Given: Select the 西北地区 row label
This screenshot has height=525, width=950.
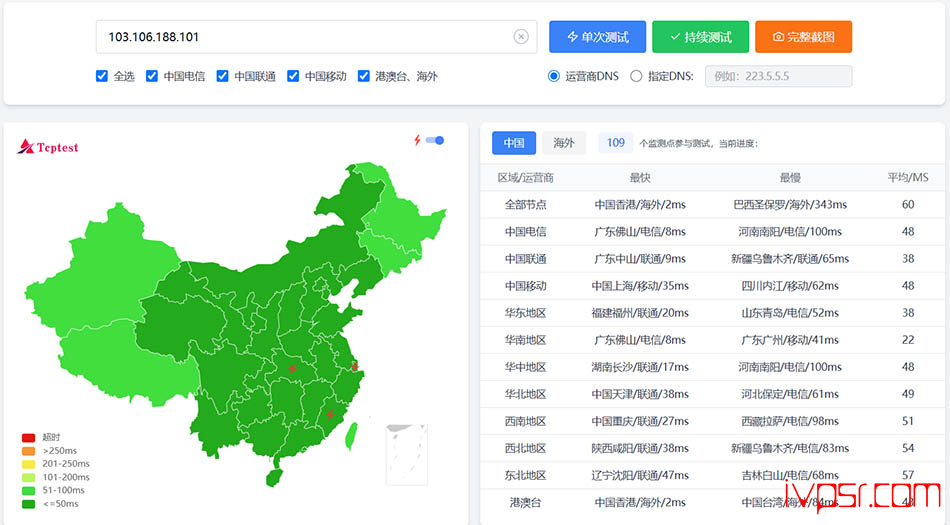Looking at the screenshot, I should pyautogui.click(x=525, y=448).
